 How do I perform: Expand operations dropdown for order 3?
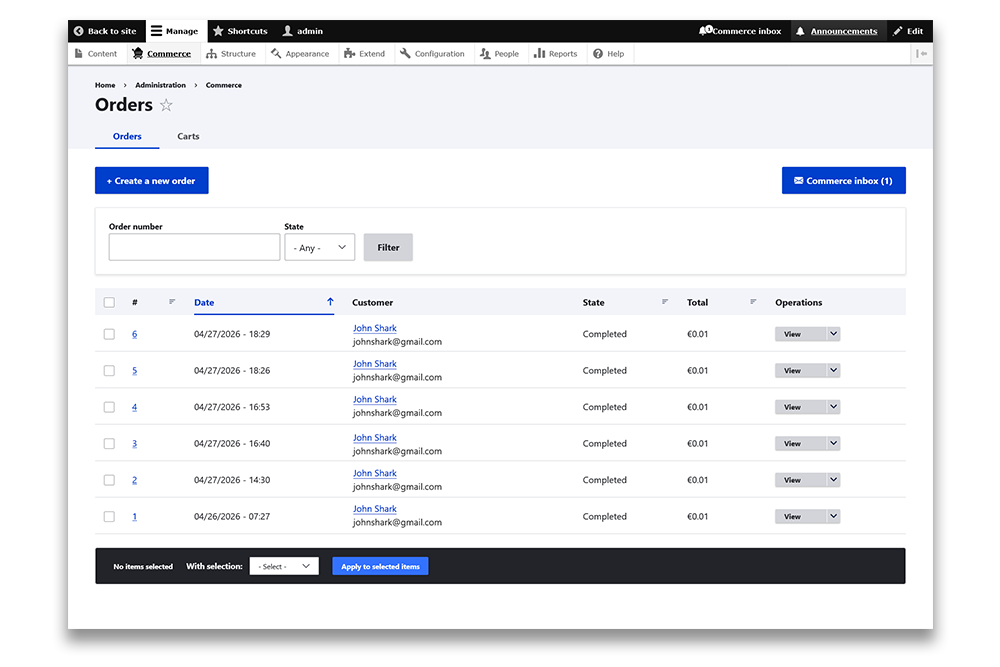(833, 443)
